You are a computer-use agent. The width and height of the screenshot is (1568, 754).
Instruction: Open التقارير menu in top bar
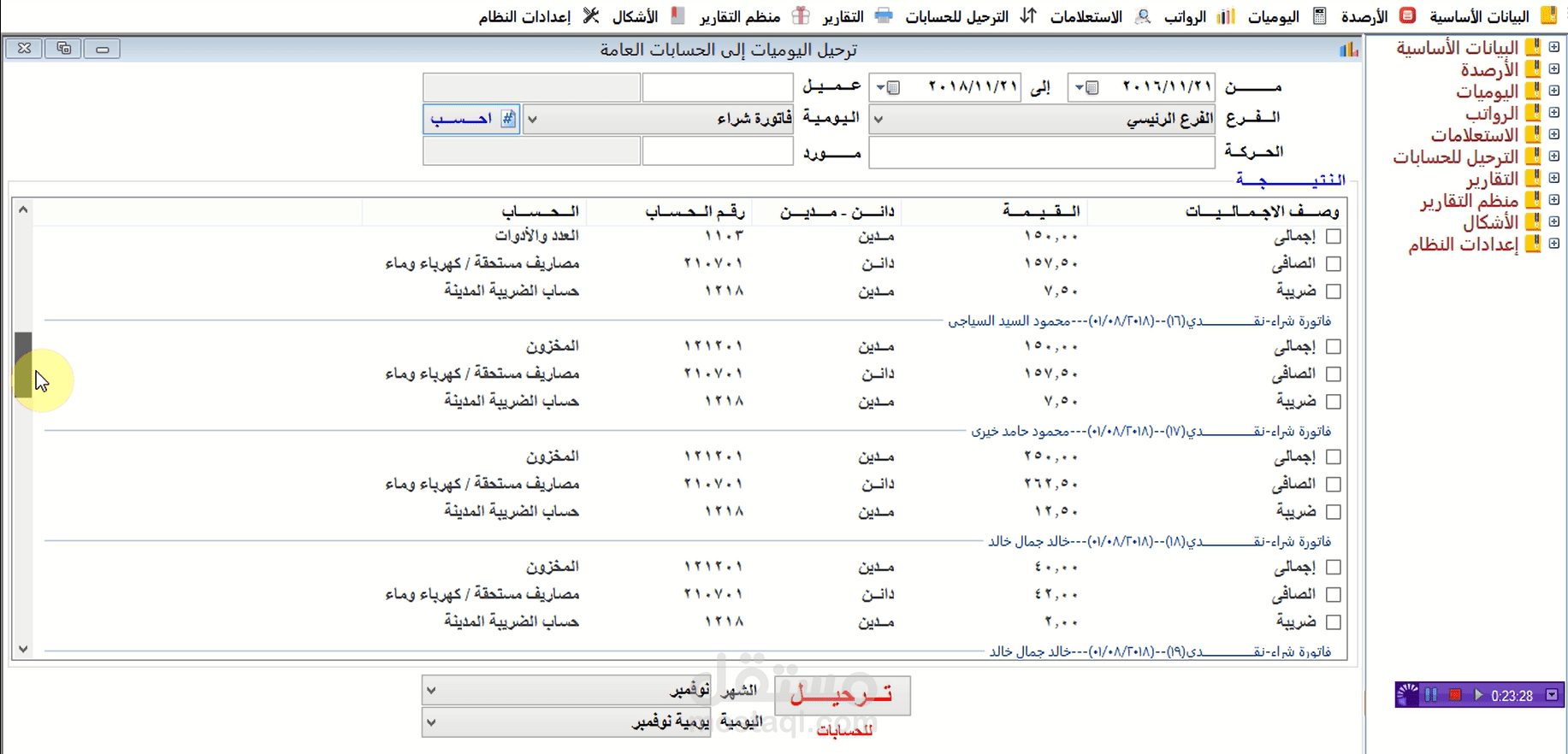click(843, 16)
